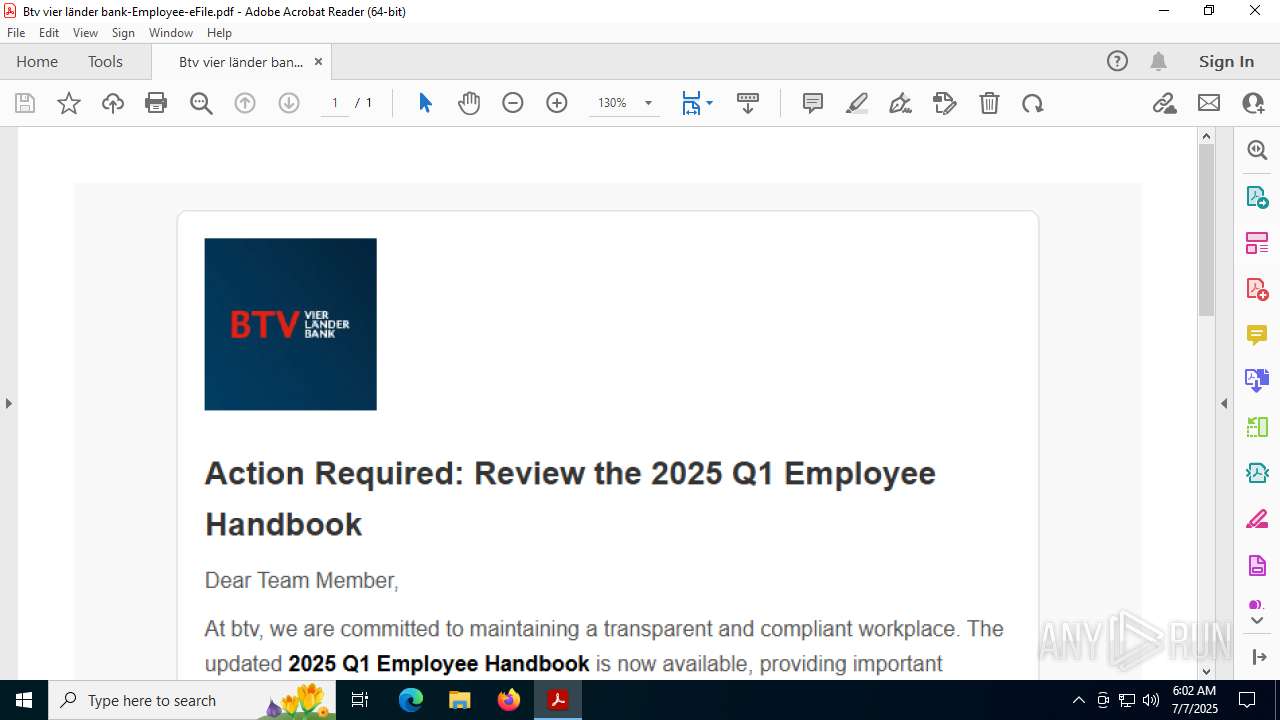
Task: Open the request e-signatures tool
Action: [945, 103]
